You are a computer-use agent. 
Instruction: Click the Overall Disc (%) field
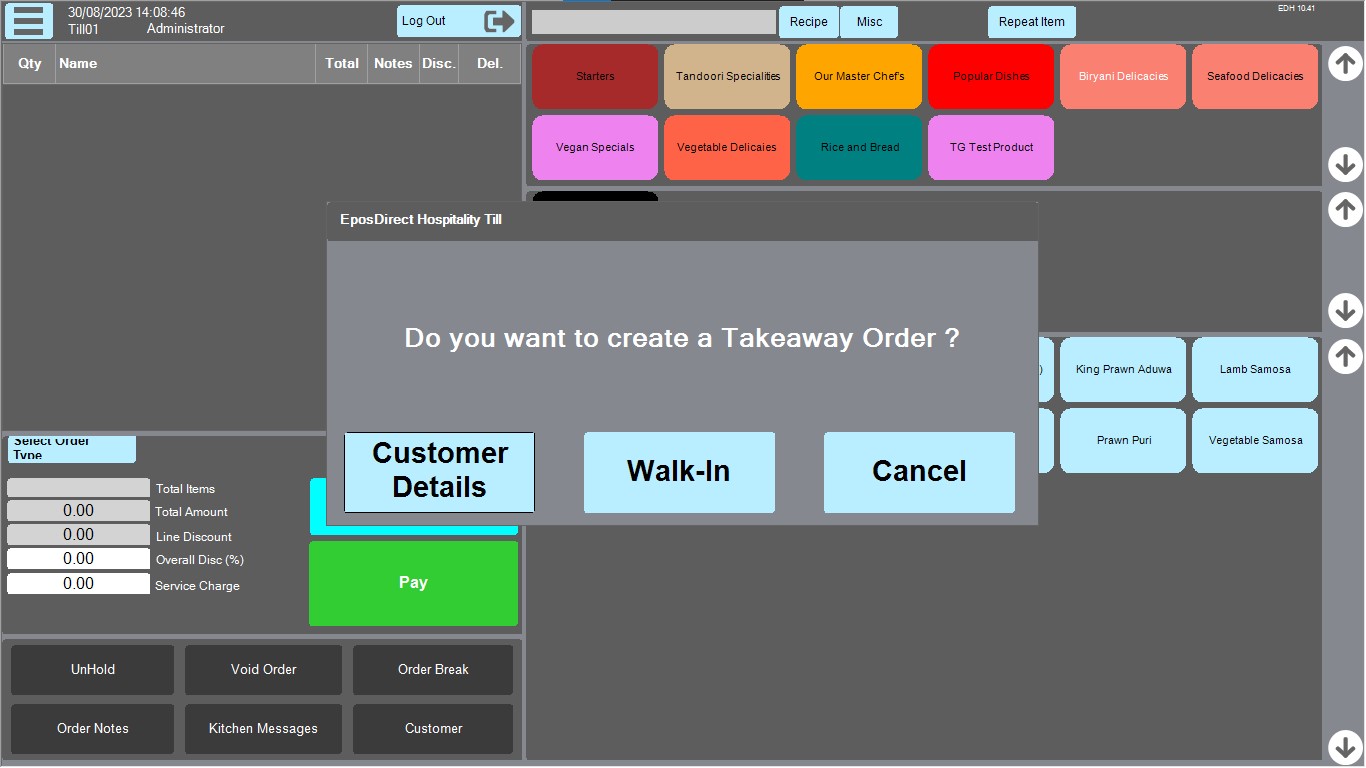click(x=78, y=559)
